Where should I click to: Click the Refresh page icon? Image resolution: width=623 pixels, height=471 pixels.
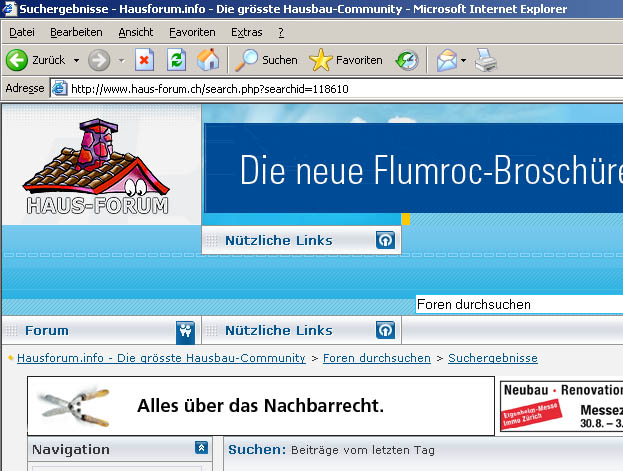pyautogui.click(x=176, y=60)
